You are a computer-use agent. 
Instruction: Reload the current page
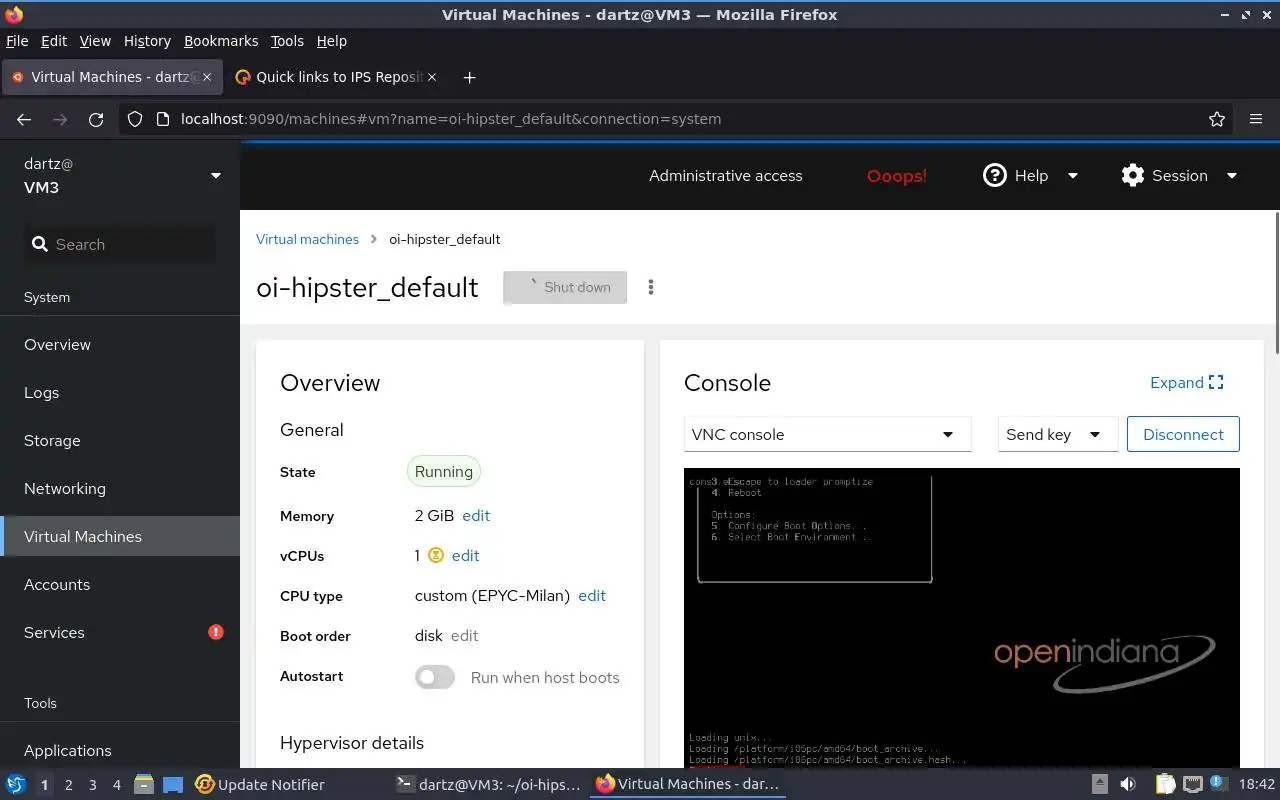pos(96,119)
